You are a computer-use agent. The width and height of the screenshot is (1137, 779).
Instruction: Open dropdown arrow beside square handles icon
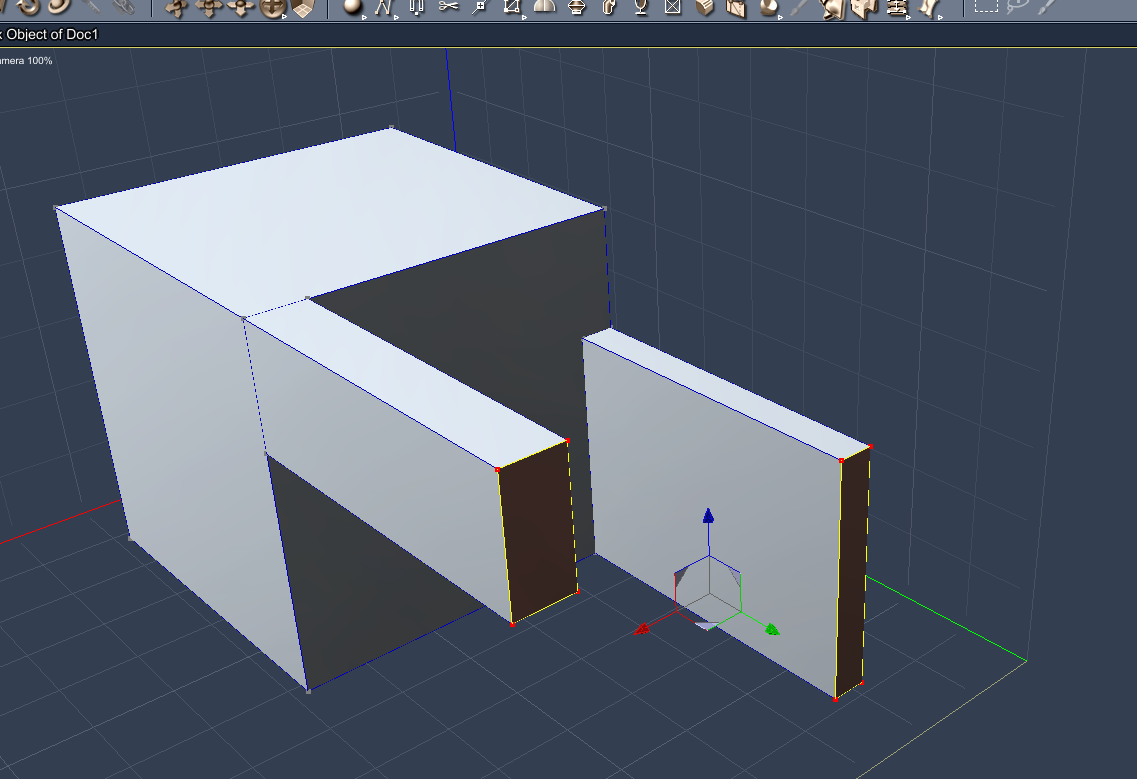[522, 17]
